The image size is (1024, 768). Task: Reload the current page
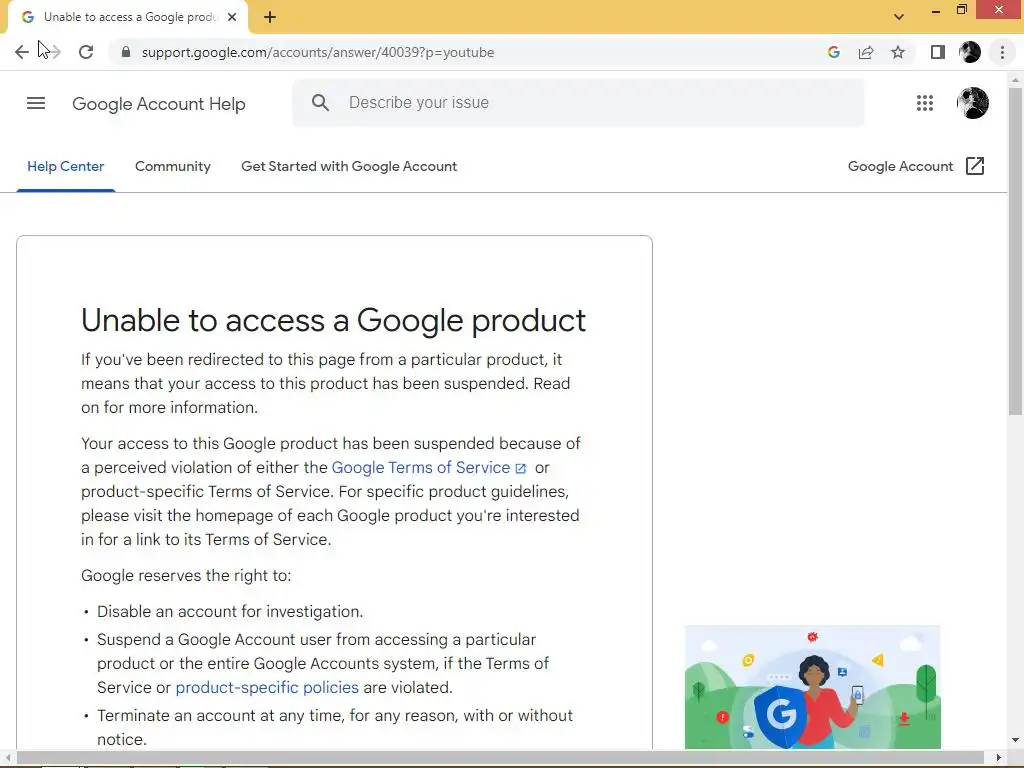[86, 52]
